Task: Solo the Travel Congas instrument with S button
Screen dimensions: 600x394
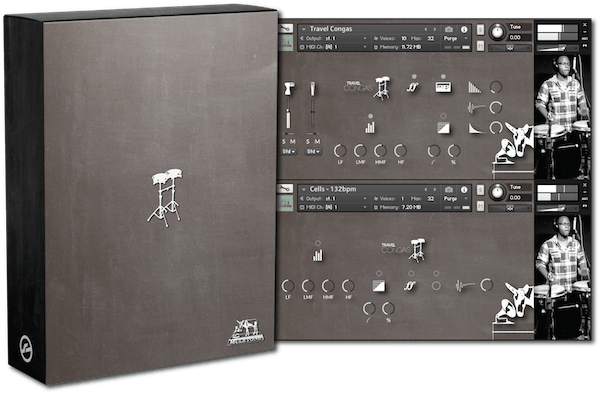Action: (x=480, y=29)
